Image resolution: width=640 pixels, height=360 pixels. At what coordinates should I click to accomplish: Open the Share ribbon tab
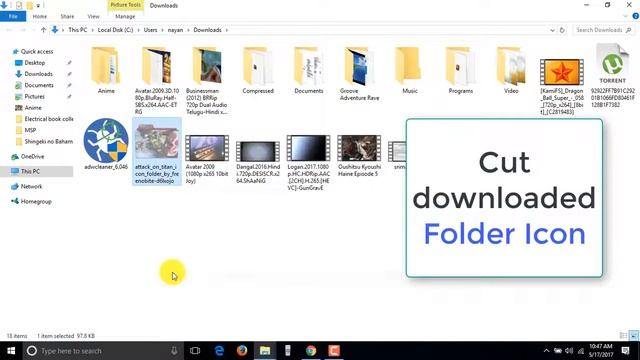[x=67, y=16]
